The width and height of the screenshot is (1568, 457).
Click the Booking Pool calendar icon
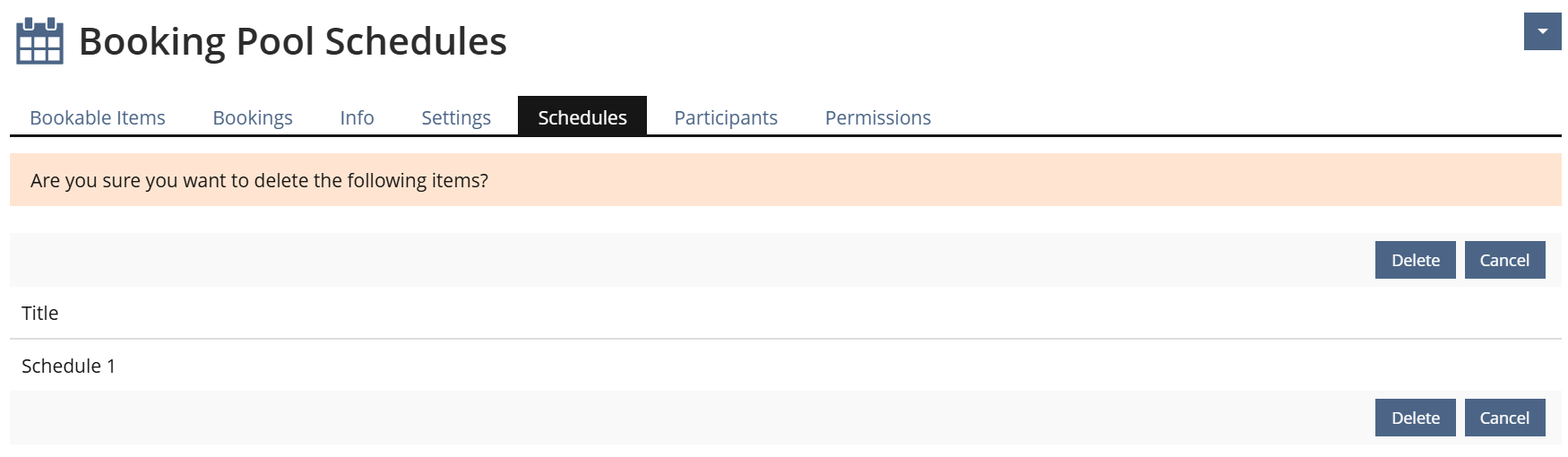pyautogui.click(x=39, y=41)
